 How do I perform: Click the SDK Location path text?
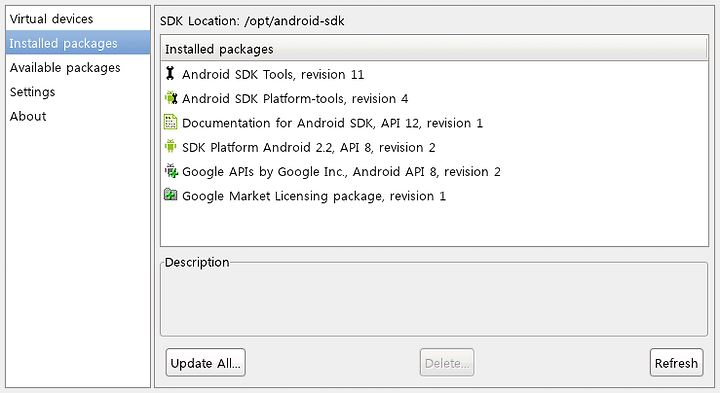click(x=294, y=21)
